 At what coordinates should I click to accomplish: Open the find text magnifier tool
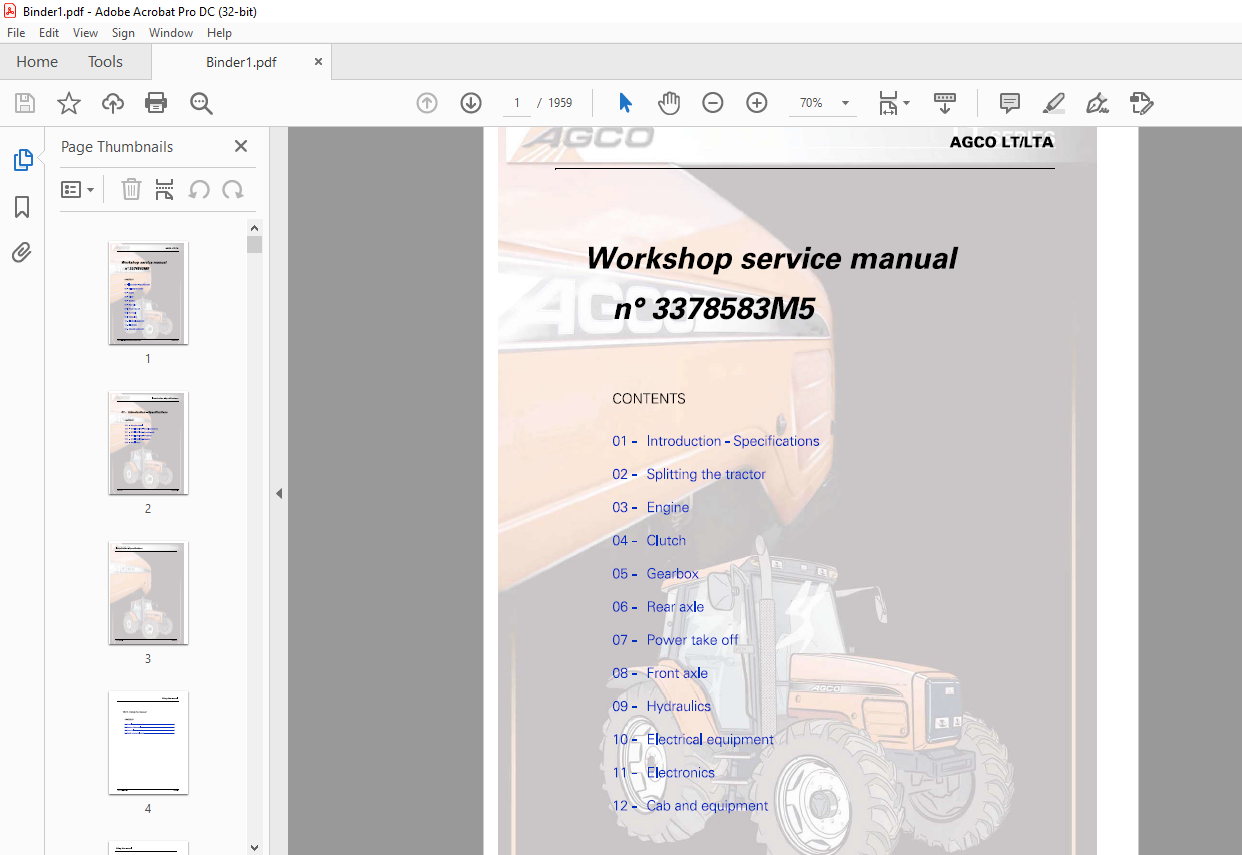coord(201,103)
